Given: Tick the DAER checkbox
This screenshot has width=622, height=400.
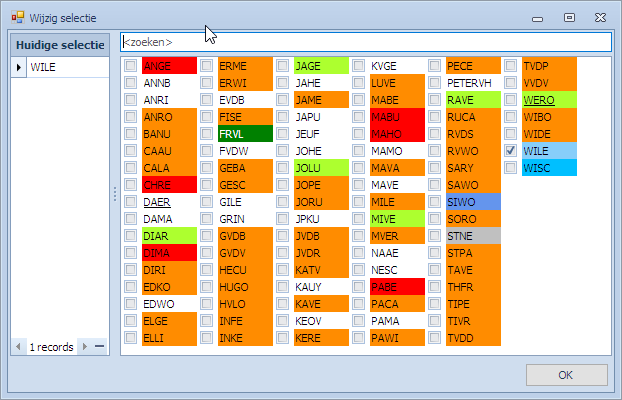Looking at the screenshot, I should [131, 202].
